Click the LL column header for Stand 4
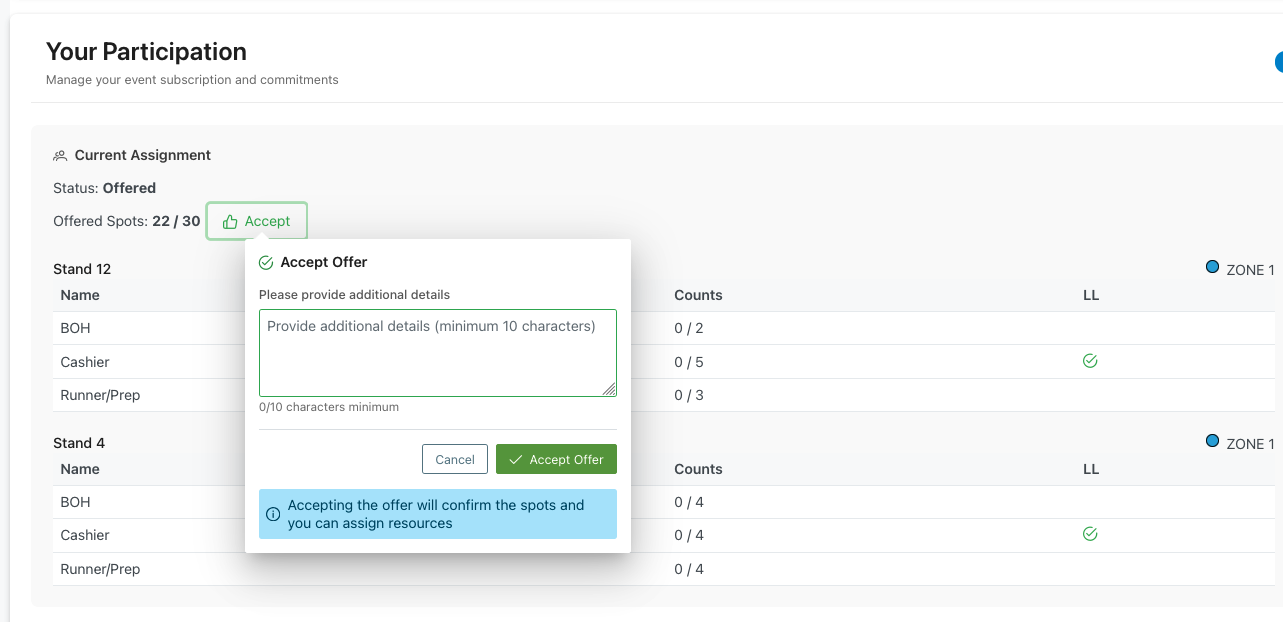The height and width of the screenshot is (622, 1283). click(1090, 469)
